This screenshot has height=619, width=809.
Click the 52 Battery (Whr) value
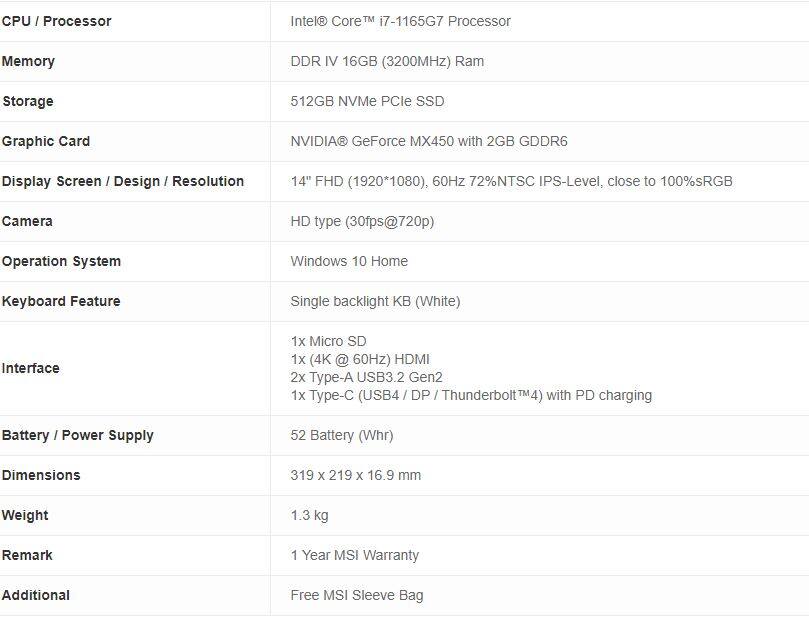point(341,435)
